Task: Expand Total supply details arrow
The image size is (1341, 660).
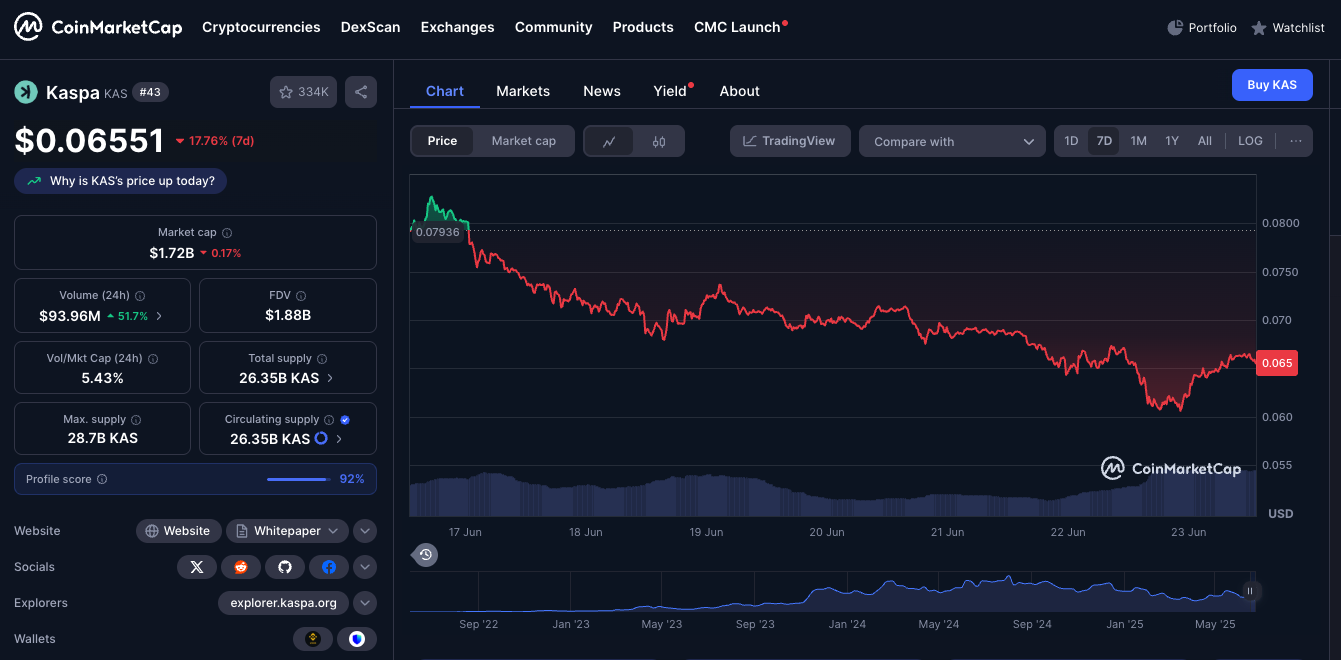Action: point(330,378)
